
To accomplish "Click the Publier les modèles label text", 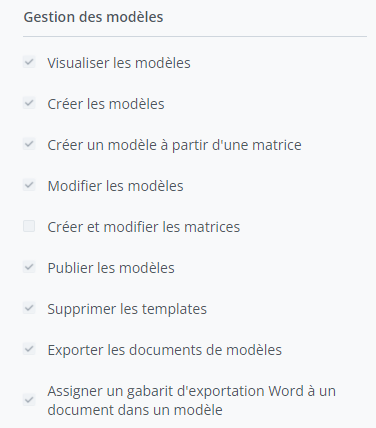I will tap(111, 268).
